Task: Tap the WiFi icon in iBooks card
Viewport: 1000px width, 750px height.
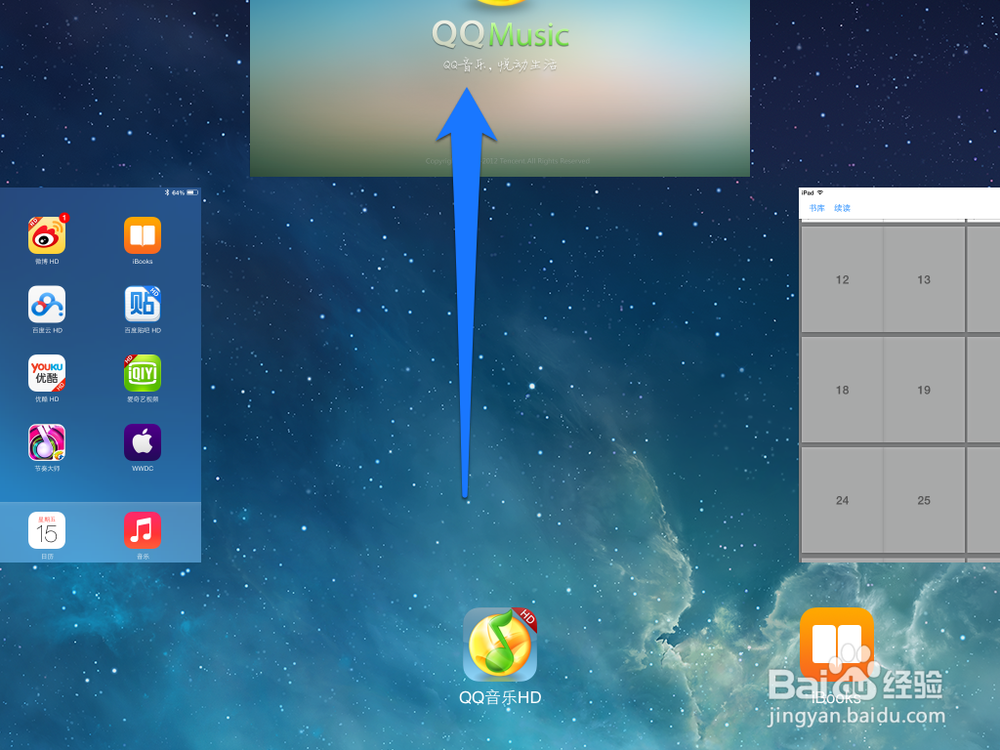Action: point(820,193)
